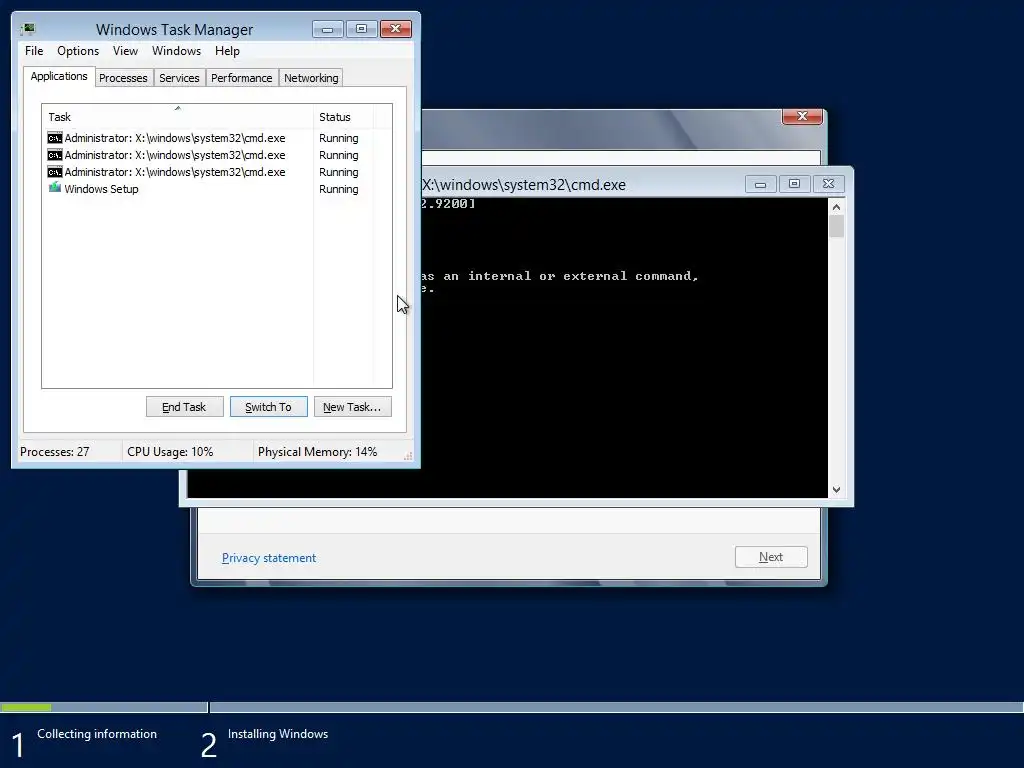Switch to the Performance tab

point(241,78)
